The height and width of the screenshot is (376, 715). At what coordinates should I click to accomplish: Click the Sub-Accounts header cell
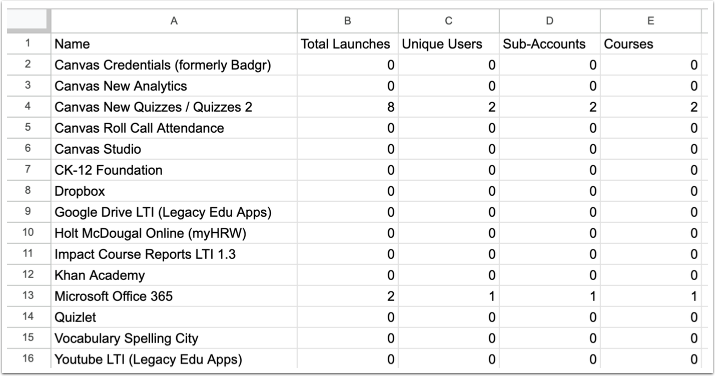click(550, 44)
